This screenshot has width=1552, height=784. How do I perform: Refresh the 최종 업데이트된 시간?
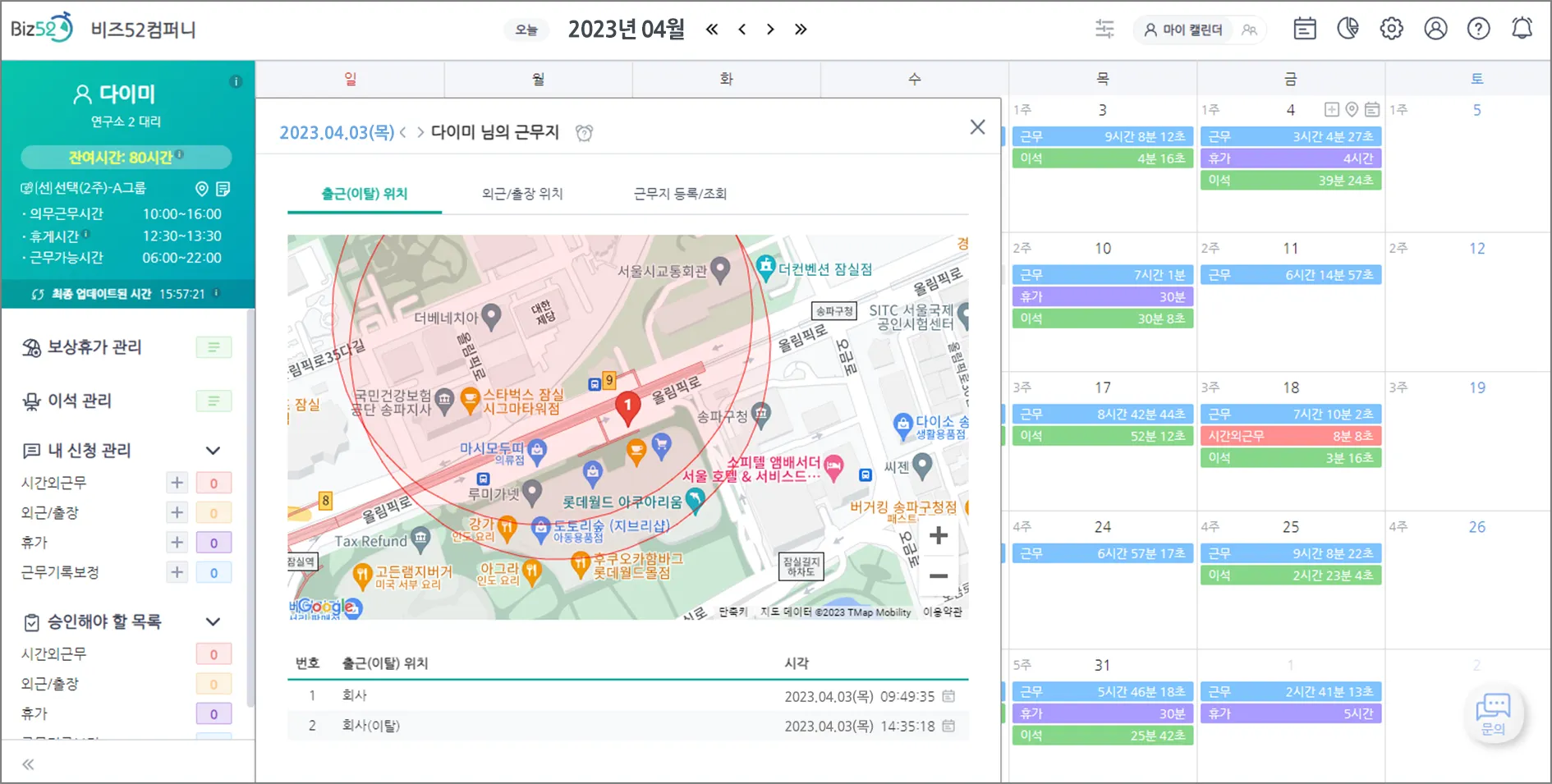[38, 294]
